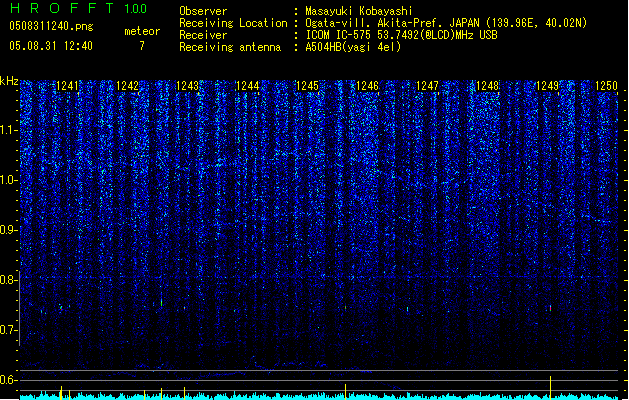The width and height of the screenshot is (629, 400).
Task: Click the 1.0 kHz axis tick label
Action: pos(9,180)
